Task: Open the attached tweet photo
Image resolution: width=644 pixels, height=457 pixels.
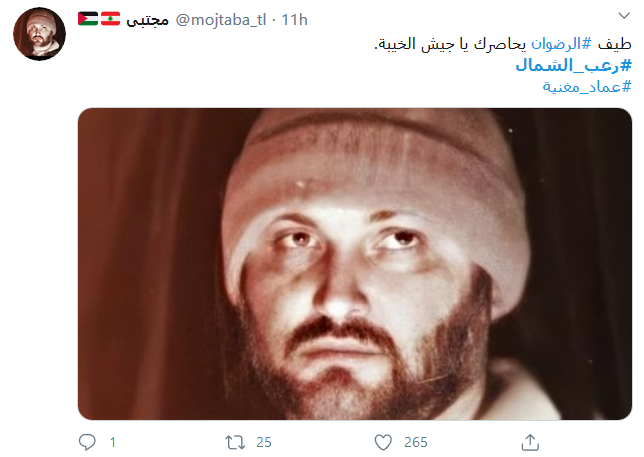Action: click(355, 264)
